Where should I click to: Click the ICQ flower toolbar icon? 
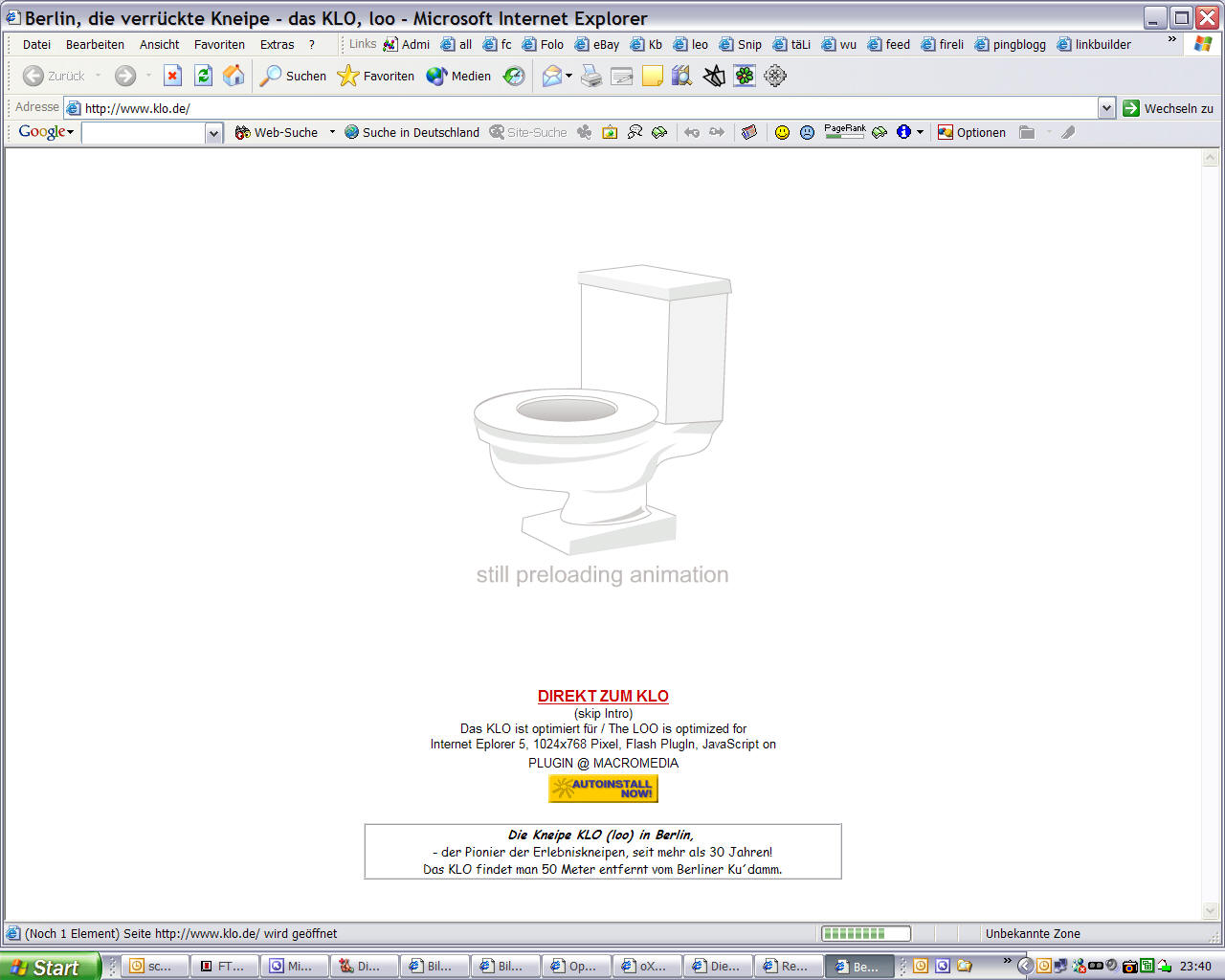745,76
